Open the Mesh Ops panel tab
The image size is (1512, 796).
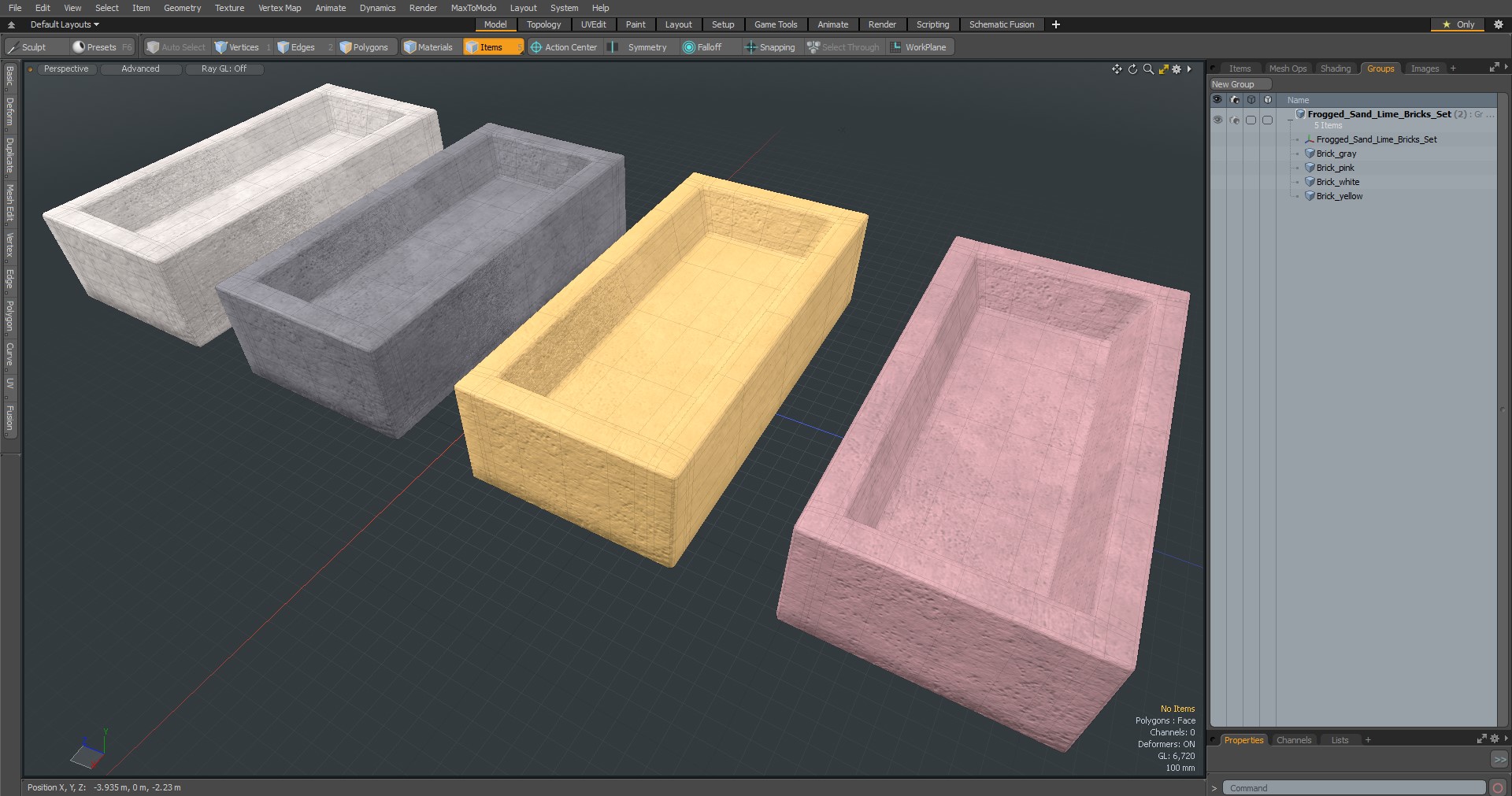(1288, 69)
